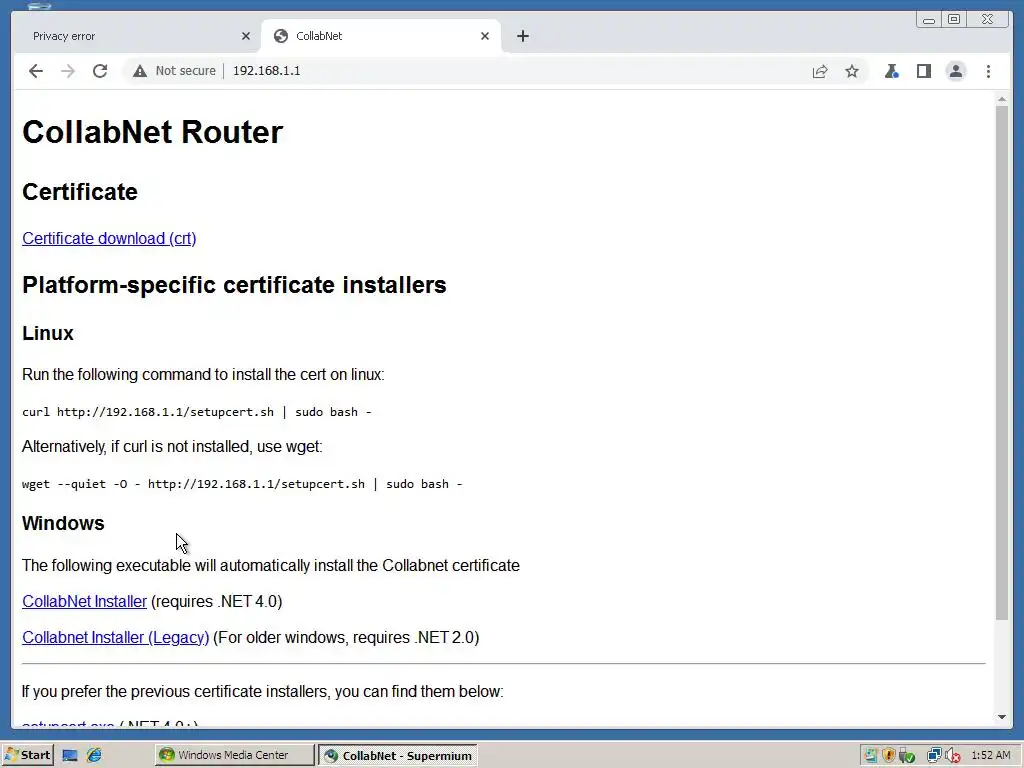Screen dimensions: 1024x768
Task: Click the scrollbar up arrow
Action: click(1002, 99)
